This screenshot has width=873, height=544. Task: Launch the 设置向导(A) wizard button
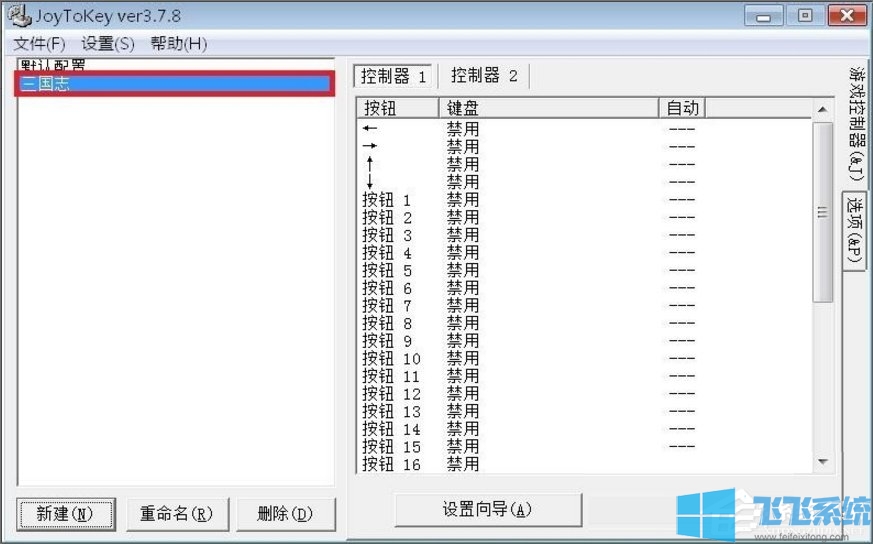pyautogui.click(x=487, y=509)
